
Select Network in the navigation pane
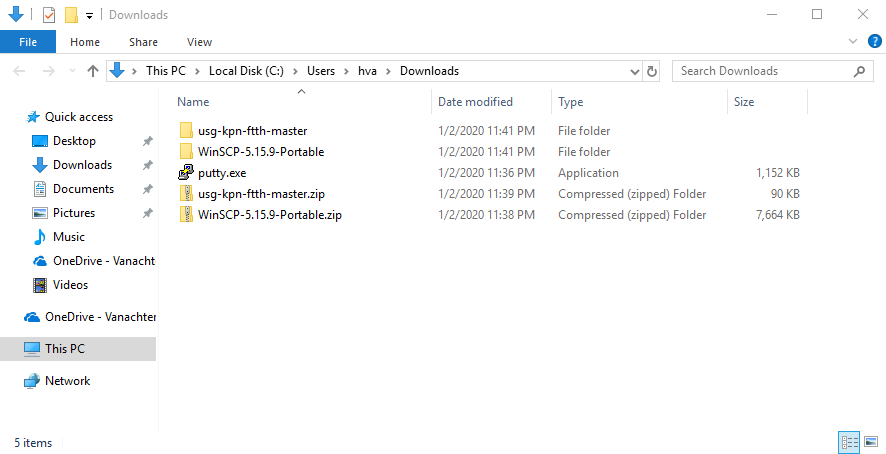67,381
